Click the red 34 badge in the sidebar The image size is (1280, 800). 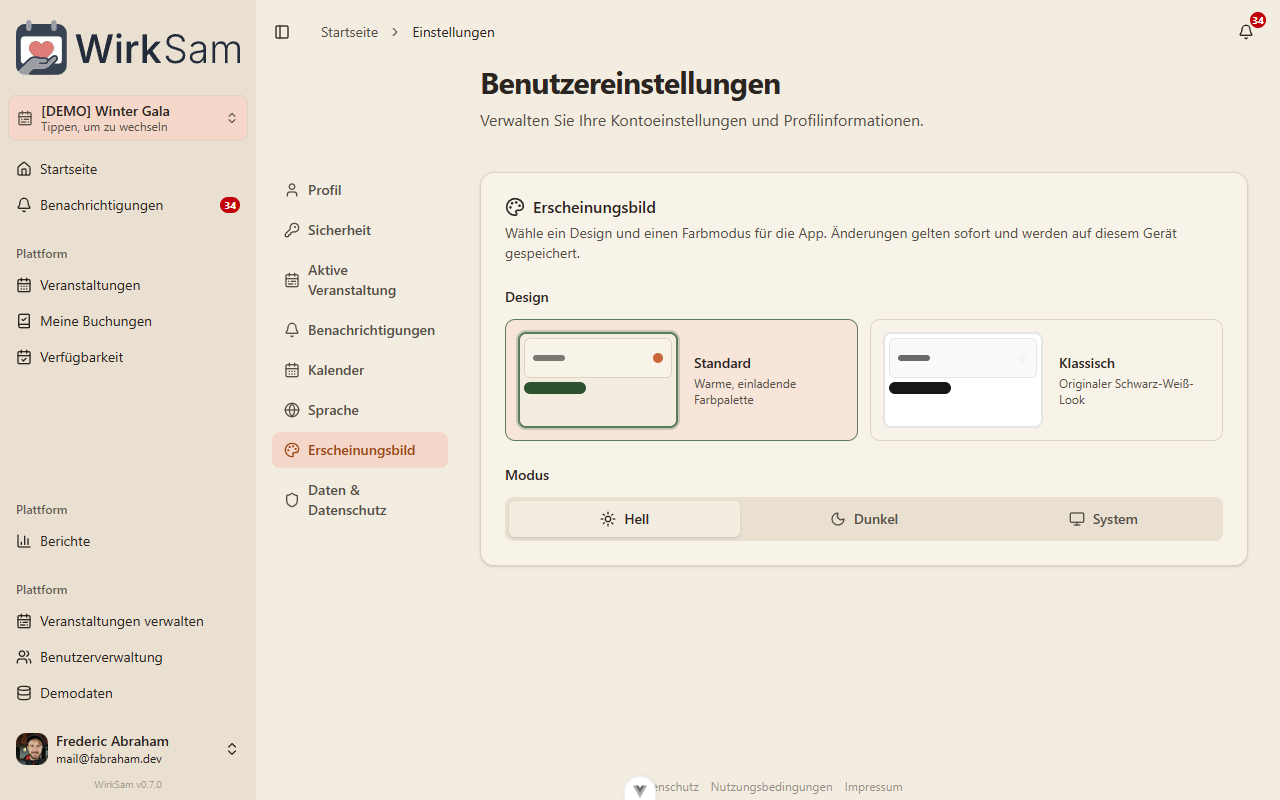click(x=230, y=205)
